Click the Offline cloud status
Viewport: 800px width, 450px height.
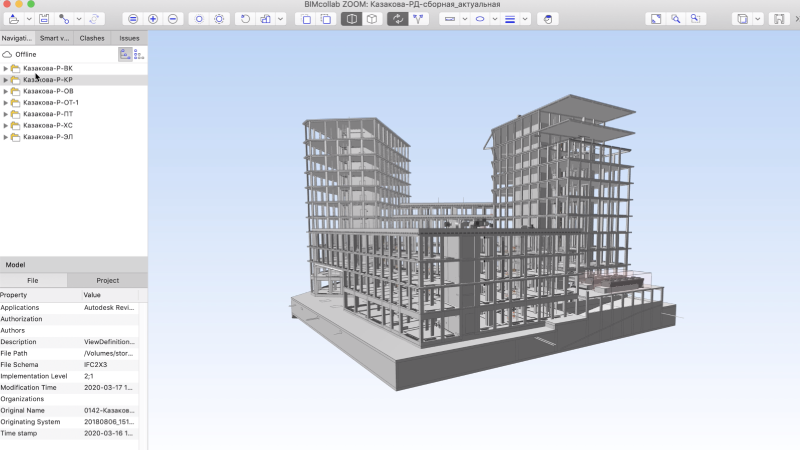26,54
